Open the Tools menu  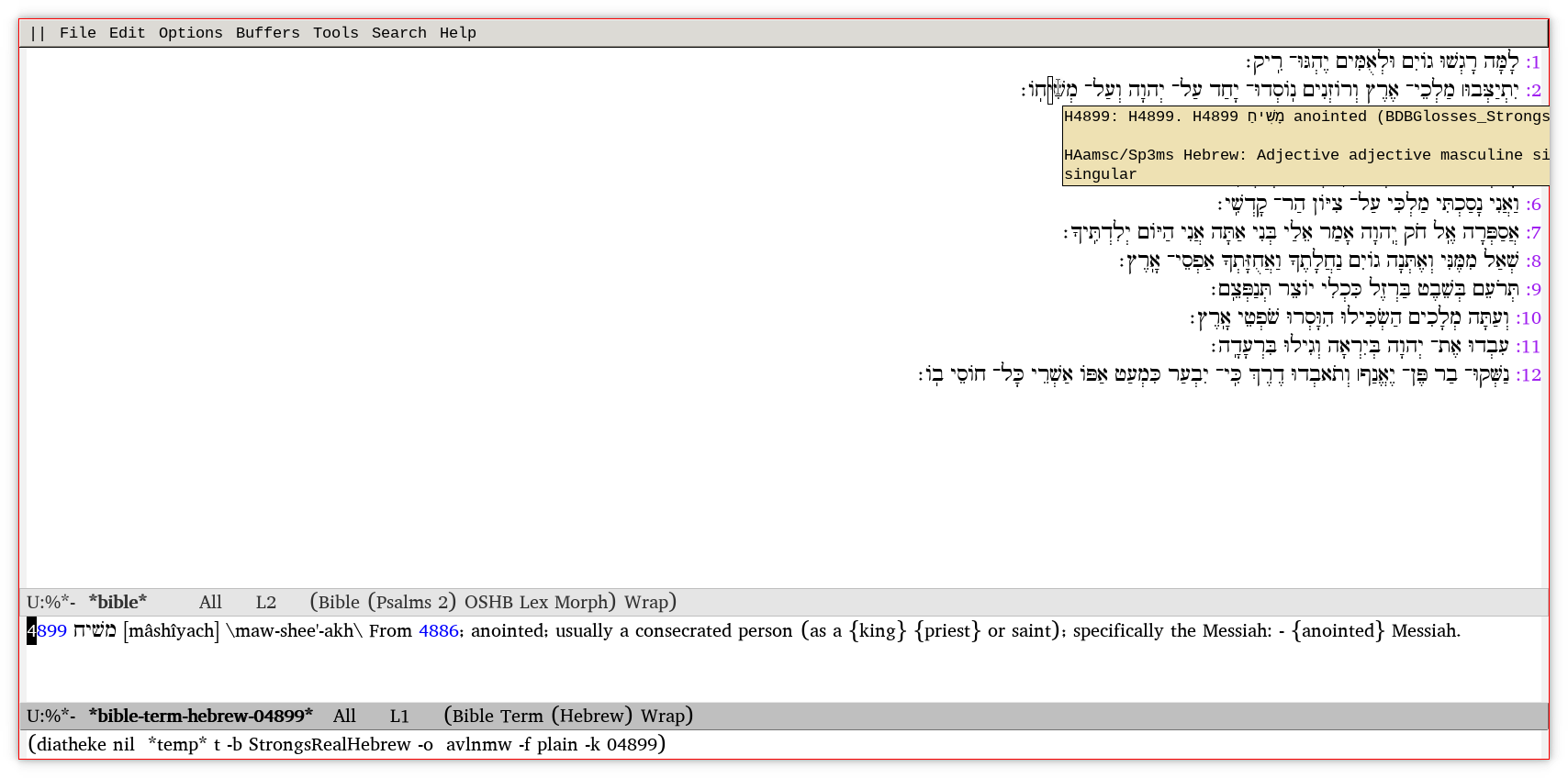point(335,33)
